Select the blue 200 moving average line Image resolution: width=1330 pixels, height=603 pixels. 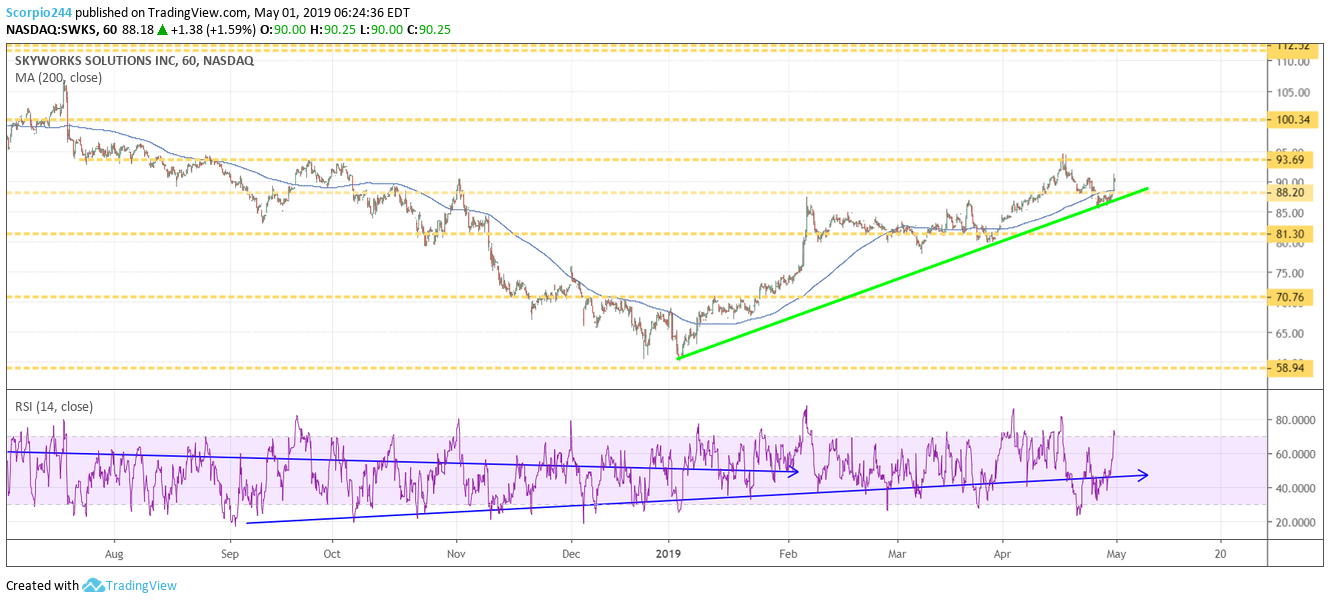tap(560, 272)
